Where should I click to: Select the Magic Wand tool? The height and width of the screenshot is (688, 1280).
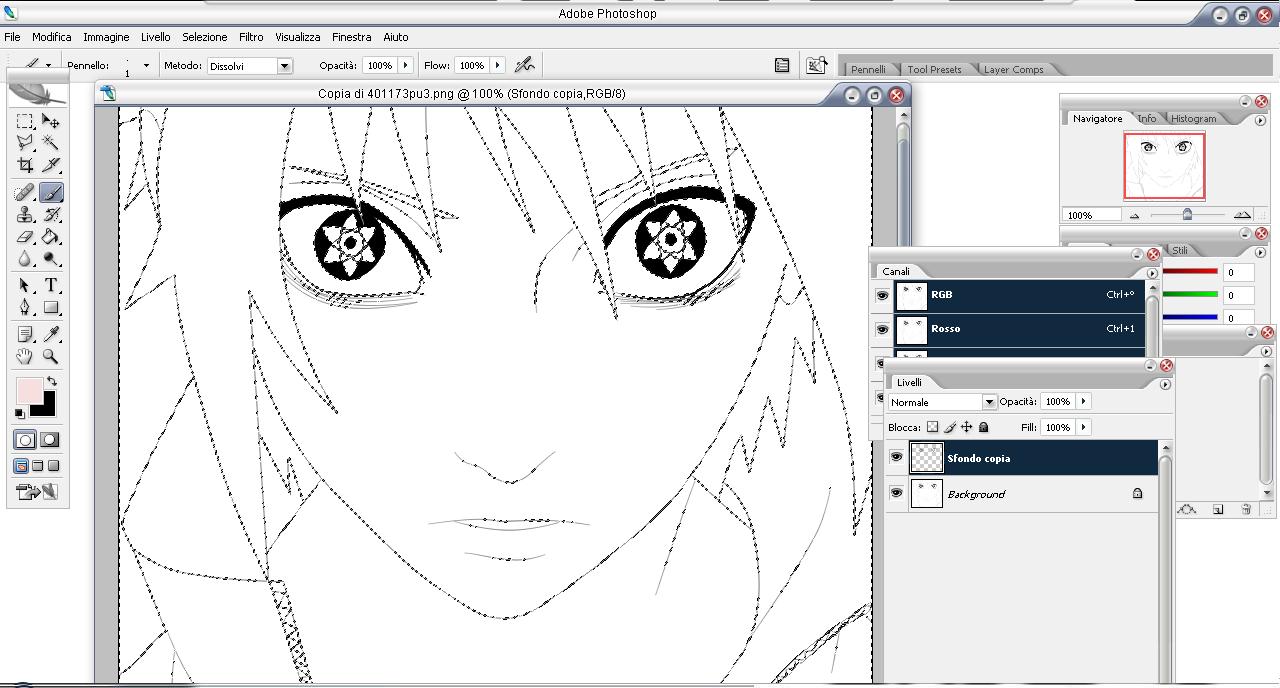[51, 144]
